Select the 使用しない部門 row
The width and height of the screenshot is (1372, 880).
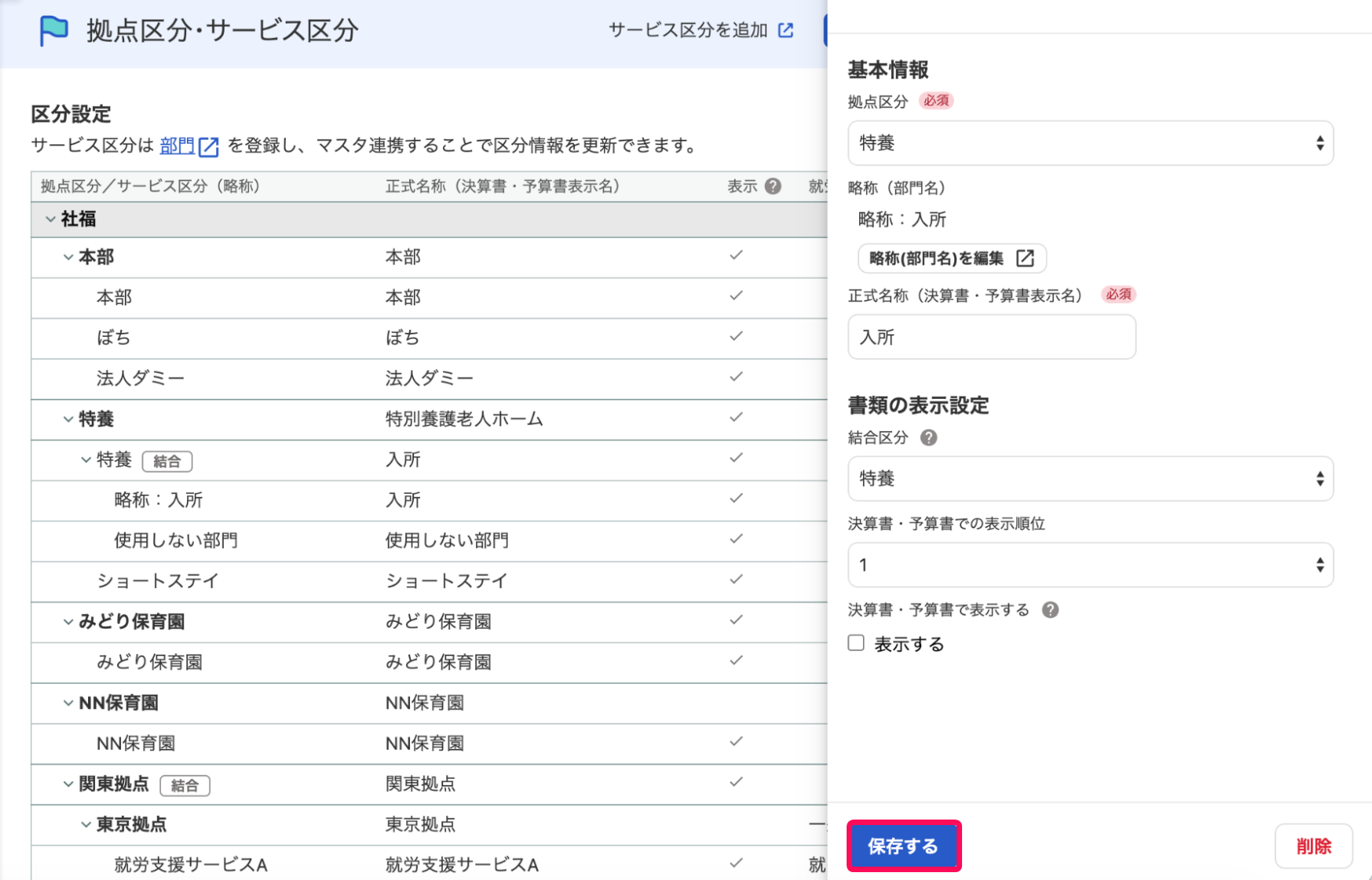429,541
